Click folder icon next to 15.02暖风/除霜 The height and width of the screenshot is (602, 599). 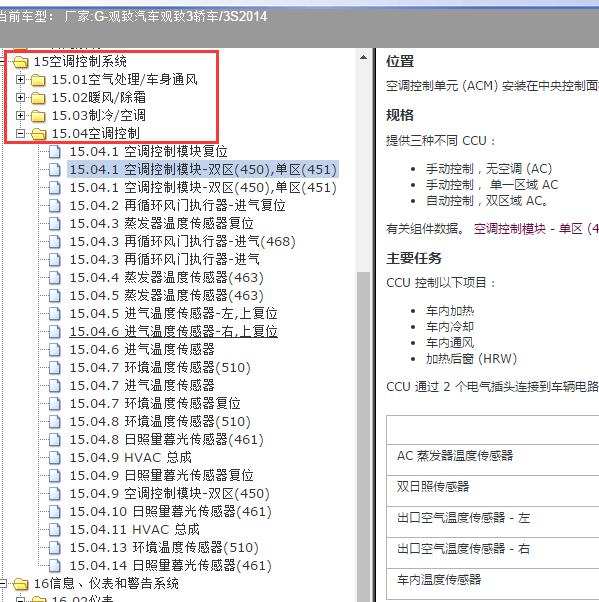pos(38,98)
